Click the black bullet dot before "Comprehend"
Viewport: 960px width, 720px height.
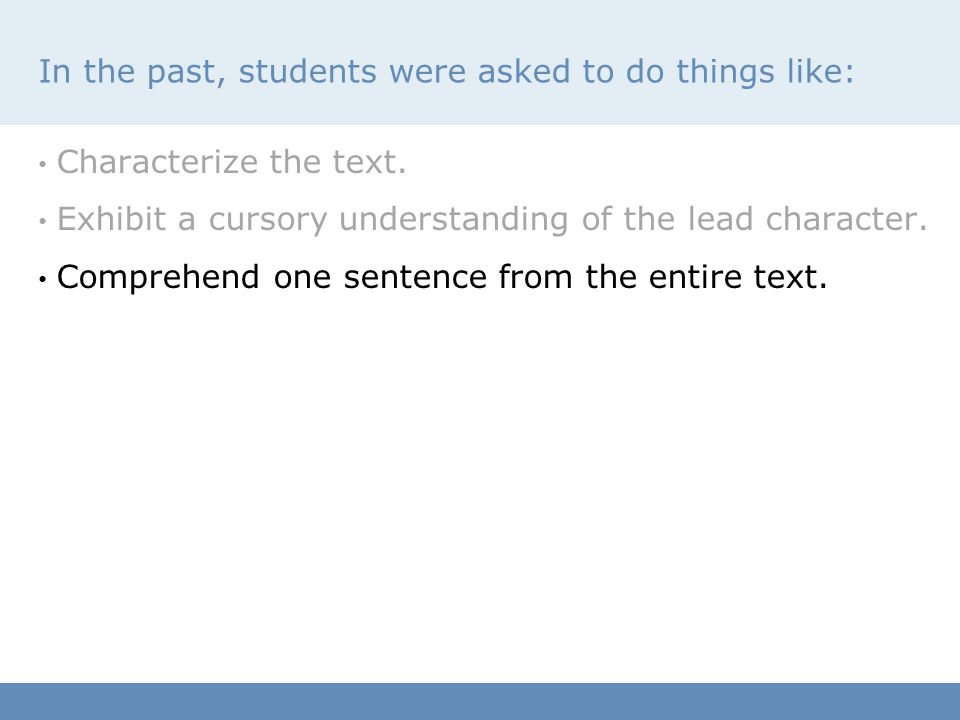[x=42, y=279]
